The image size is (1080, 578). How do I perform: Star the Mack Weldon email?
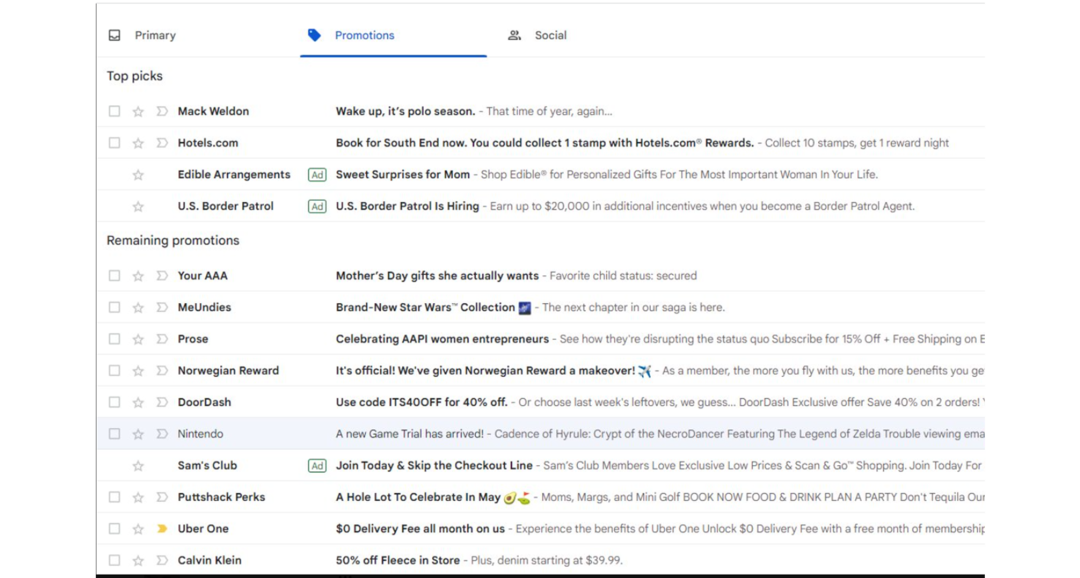click(137, 111)
